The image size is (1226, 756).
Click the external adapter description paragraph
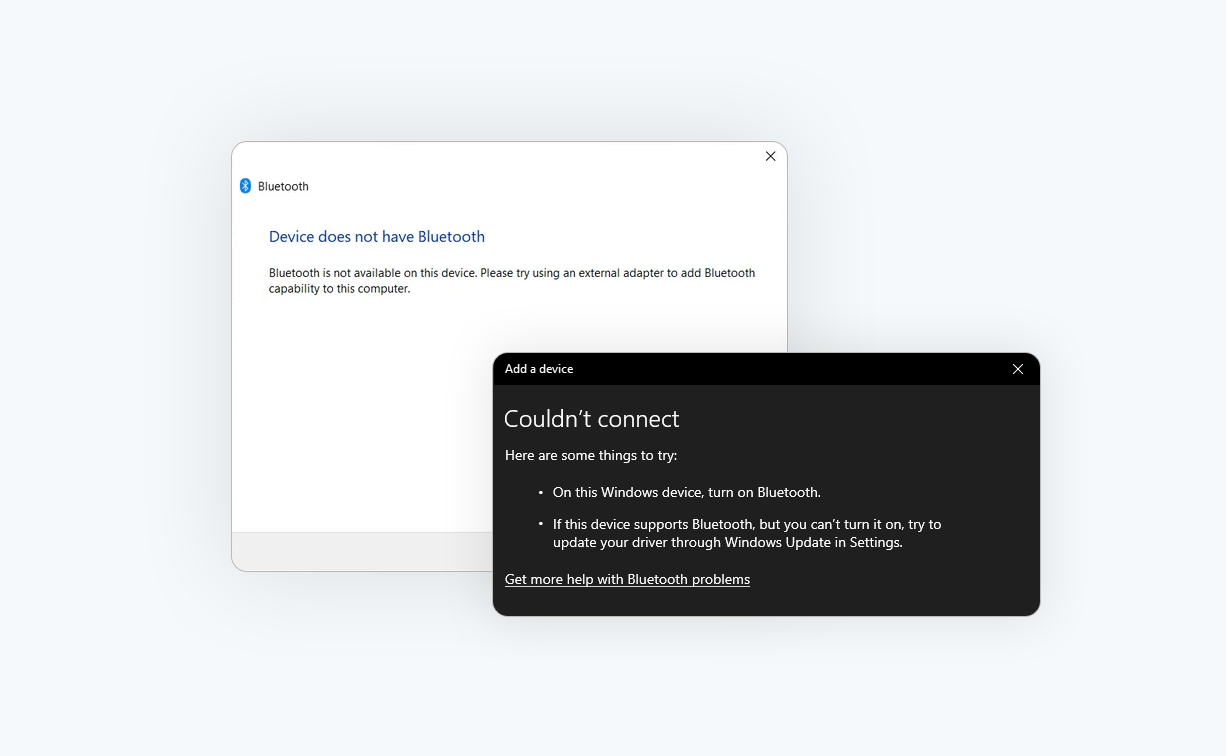[512, 280]
